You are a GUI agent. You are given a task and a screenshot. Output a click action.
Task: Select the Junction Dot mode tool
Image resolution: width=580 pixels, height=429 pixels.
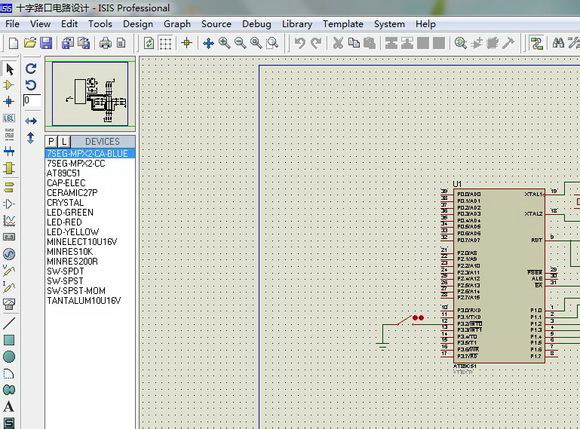pos(9,101)
